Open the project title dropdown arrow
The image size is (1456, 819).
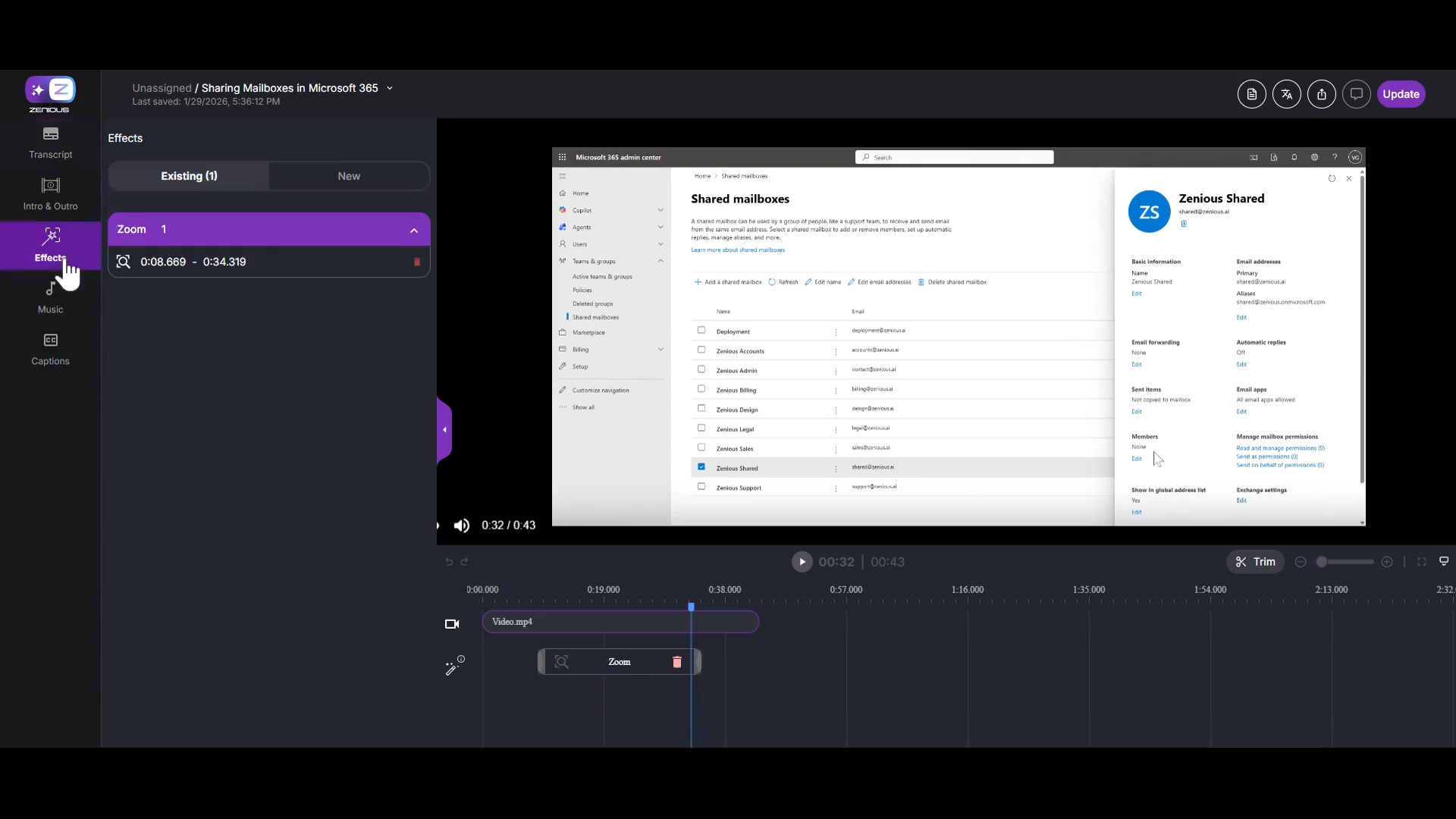390,88
